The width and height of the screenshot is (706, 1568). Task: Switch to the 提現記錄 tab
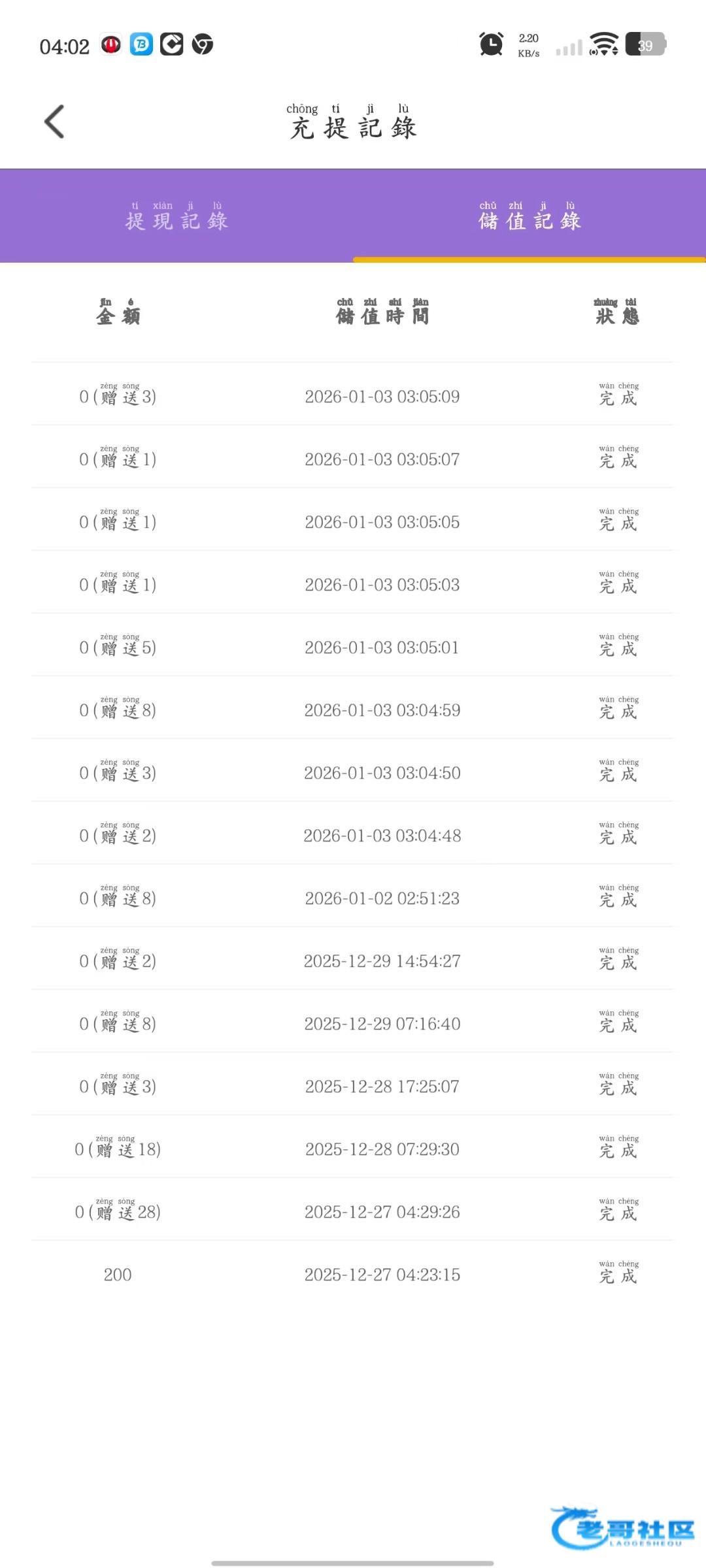(176, 216)
